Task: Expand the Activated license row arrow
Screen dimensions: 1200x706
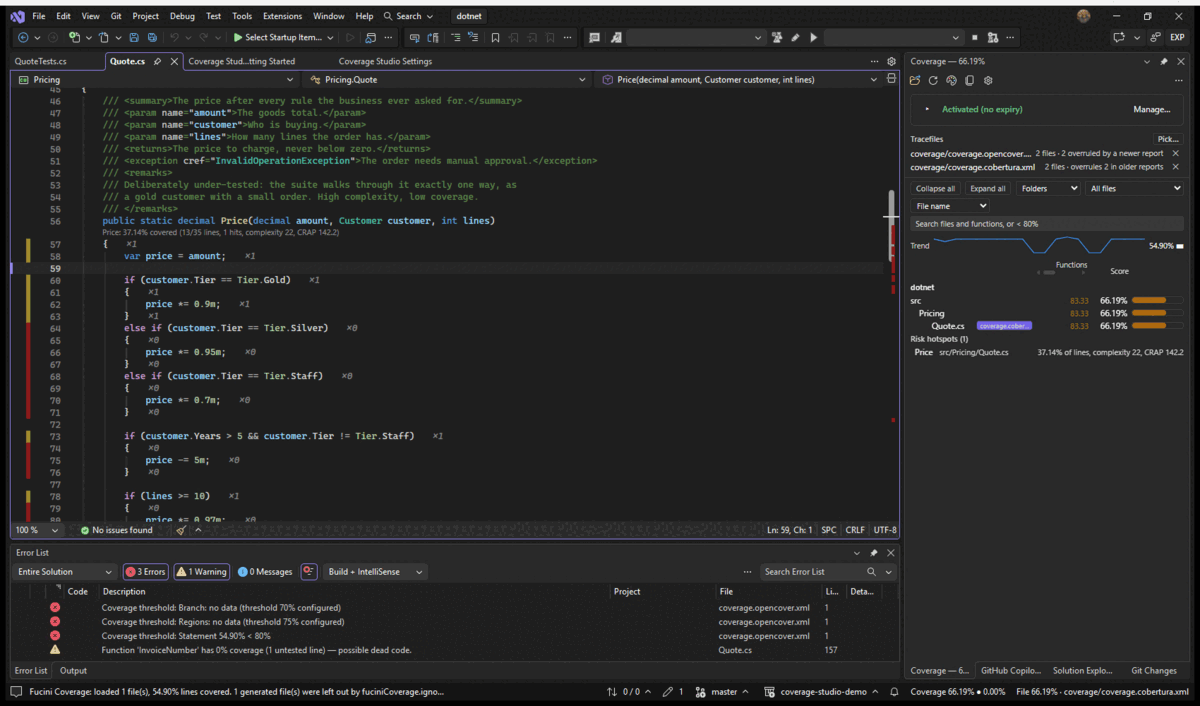Action: pyautogui.click(x=928, y=109)
